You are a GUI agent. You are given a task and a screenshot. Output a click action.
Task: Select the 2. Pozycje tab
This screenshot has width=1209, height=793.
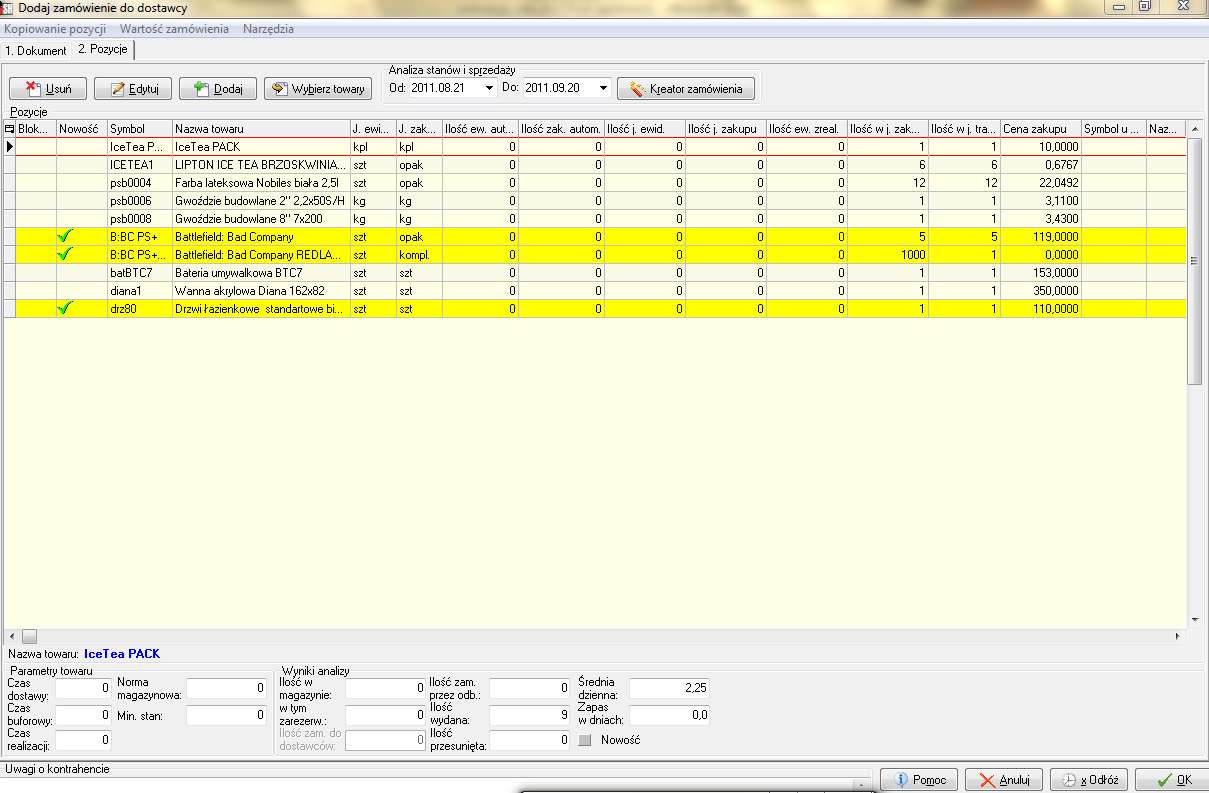(x=102, y=49)
